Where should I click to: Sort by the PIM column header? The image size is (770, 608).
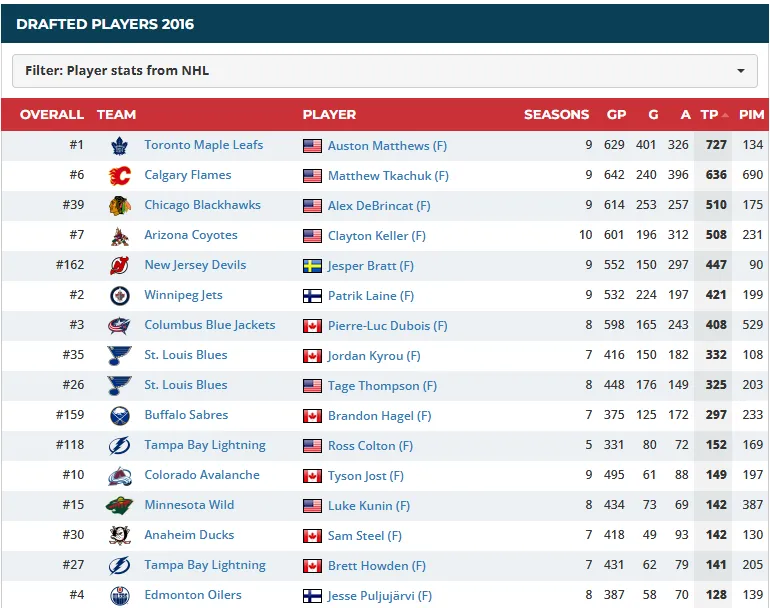click(751, 114)
